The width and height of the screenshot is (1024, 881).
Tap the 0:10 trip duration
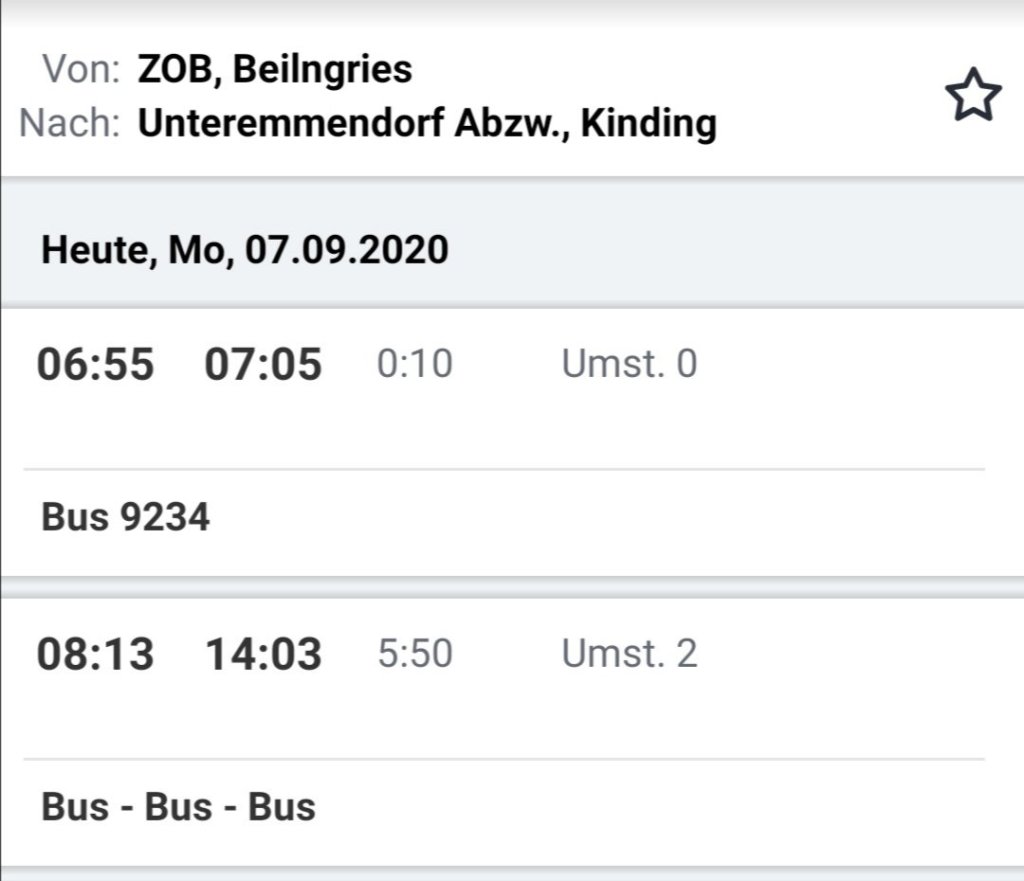pyautogui.click(x=414, y=364)
